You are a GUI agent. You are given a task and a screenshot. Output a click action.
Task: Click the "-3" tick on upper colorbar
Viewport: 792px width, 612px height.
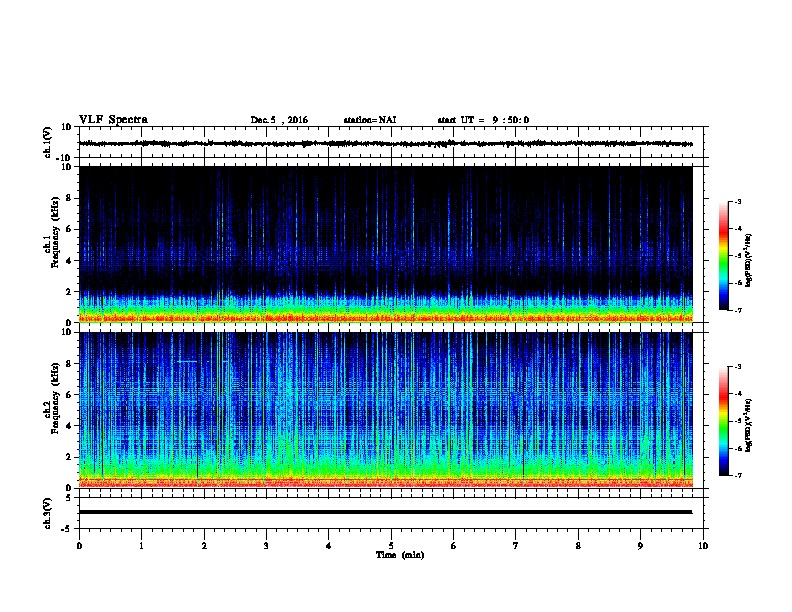click(x=738, y=201)
